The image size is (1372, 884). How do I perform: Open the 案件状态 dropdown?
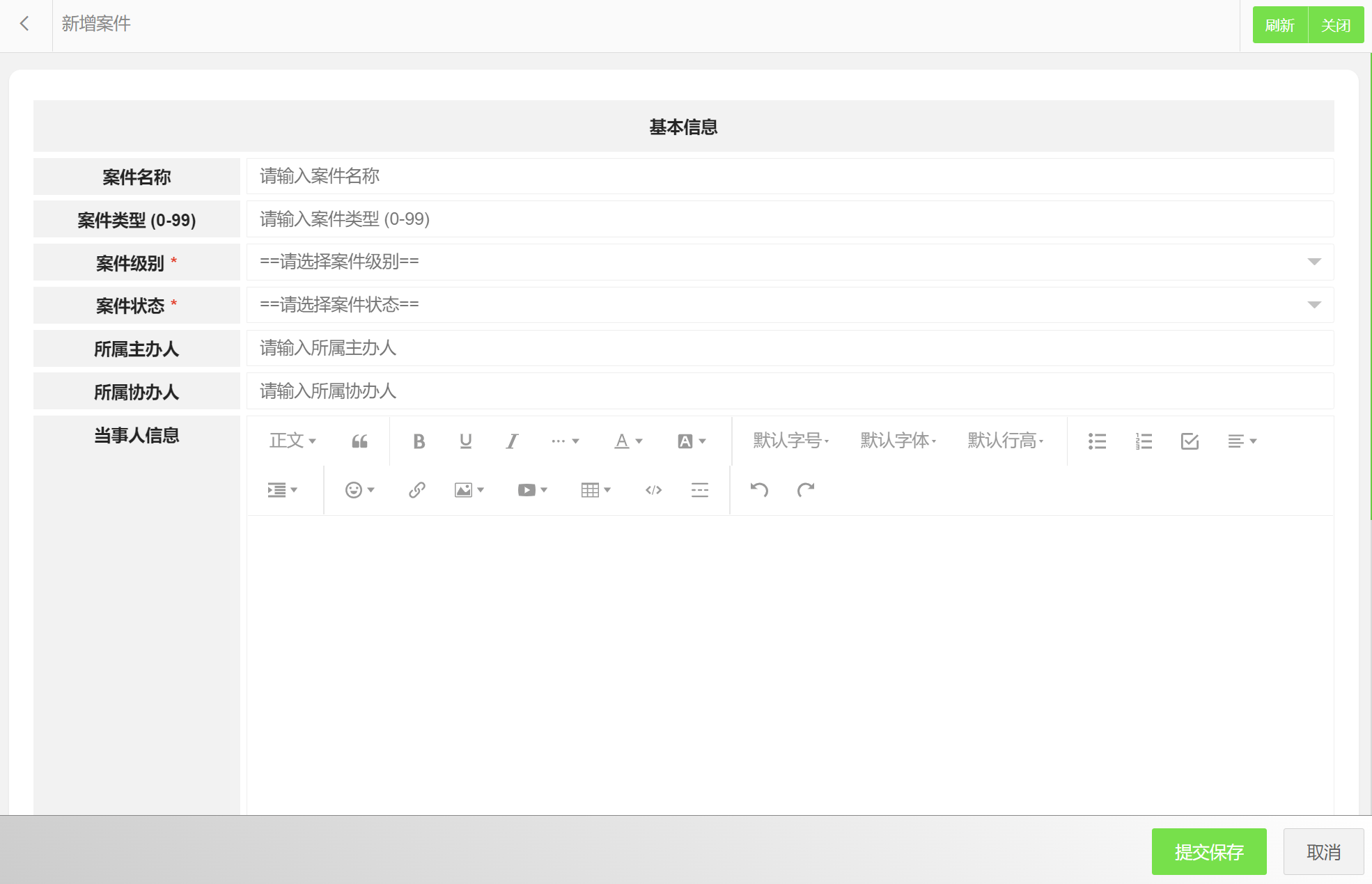point(790,305)
